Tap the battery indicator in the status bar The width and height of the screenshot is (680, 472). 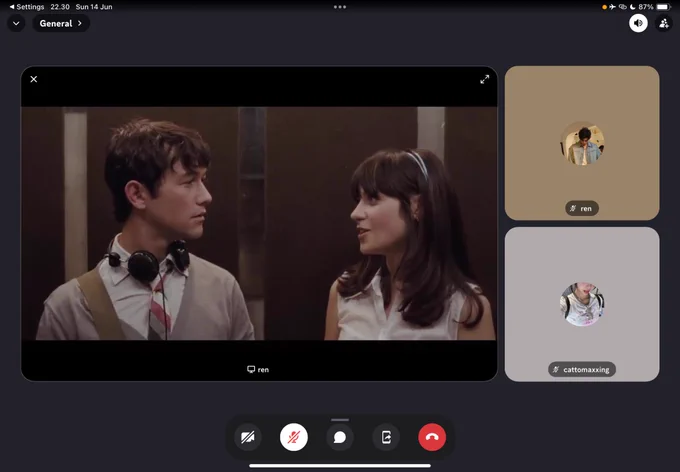664,7
